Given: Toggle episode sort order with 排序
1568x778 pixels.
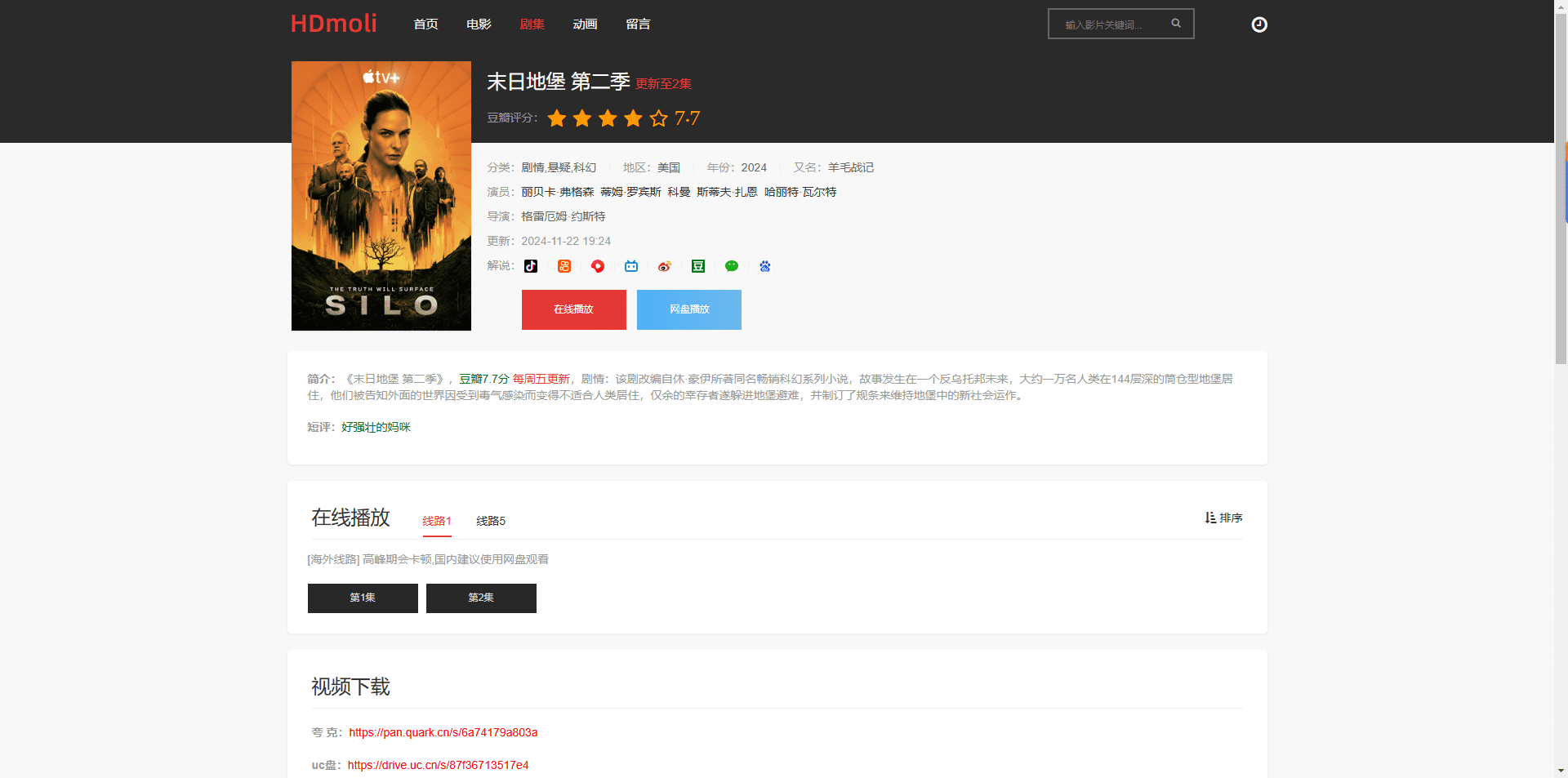Looking at the screenshot, I should pyautogui.click(x=1223, y=518).
